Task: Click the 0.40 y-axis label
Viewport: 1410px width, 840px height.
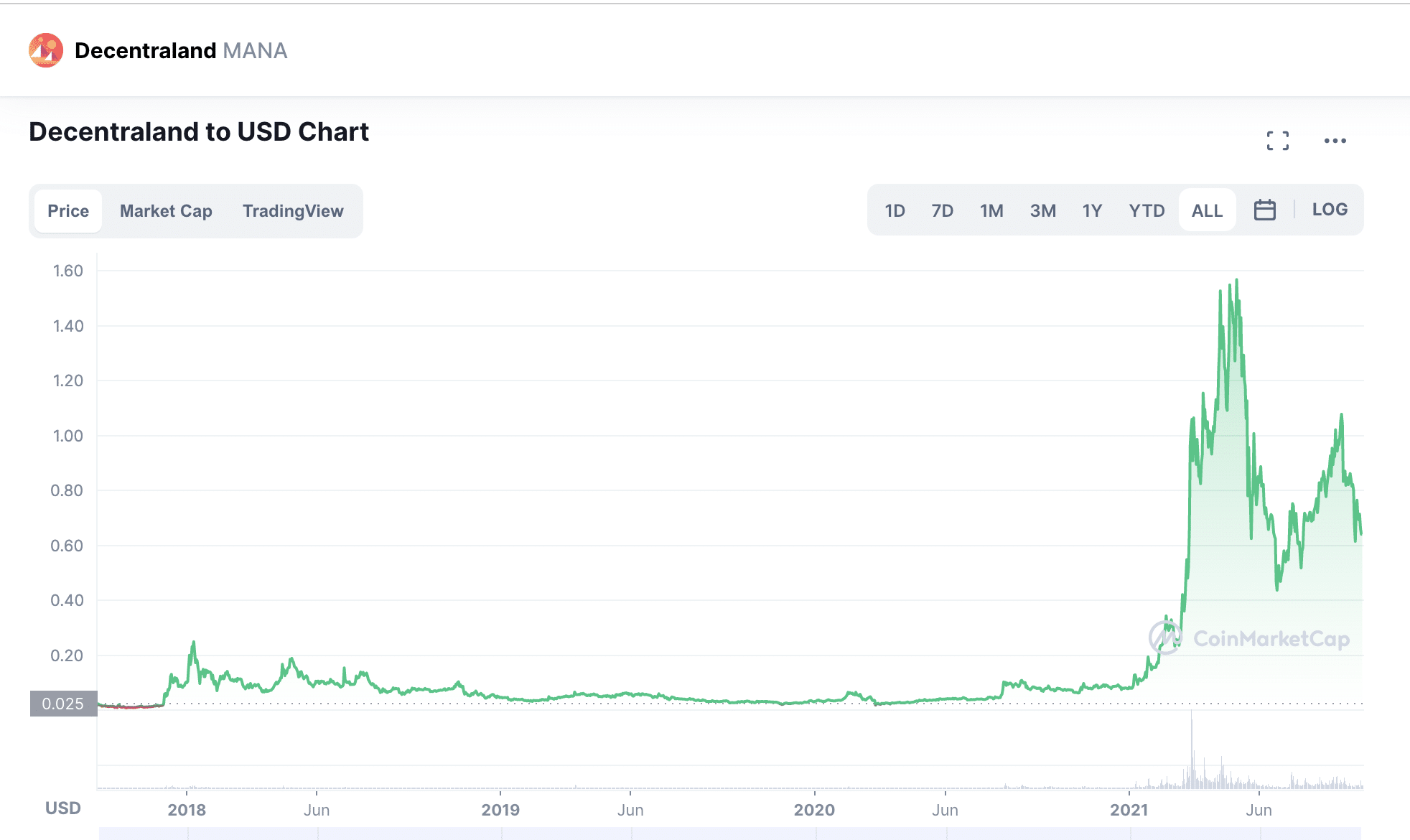Action: click(x=67, y=600)
